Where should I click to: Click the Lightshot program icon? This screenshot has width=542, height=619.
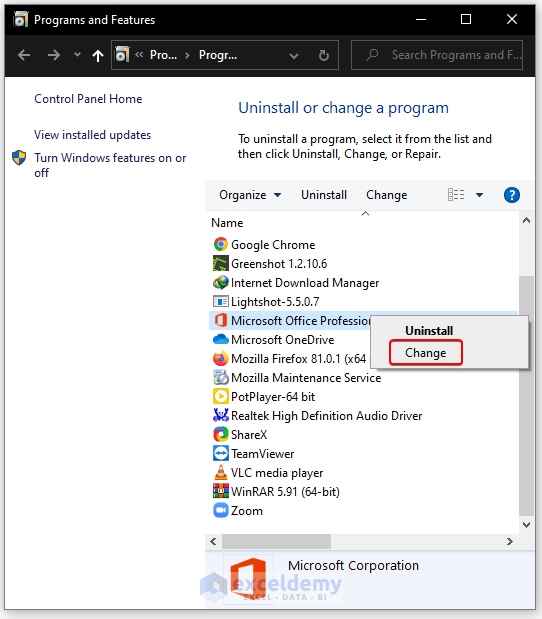221,302
